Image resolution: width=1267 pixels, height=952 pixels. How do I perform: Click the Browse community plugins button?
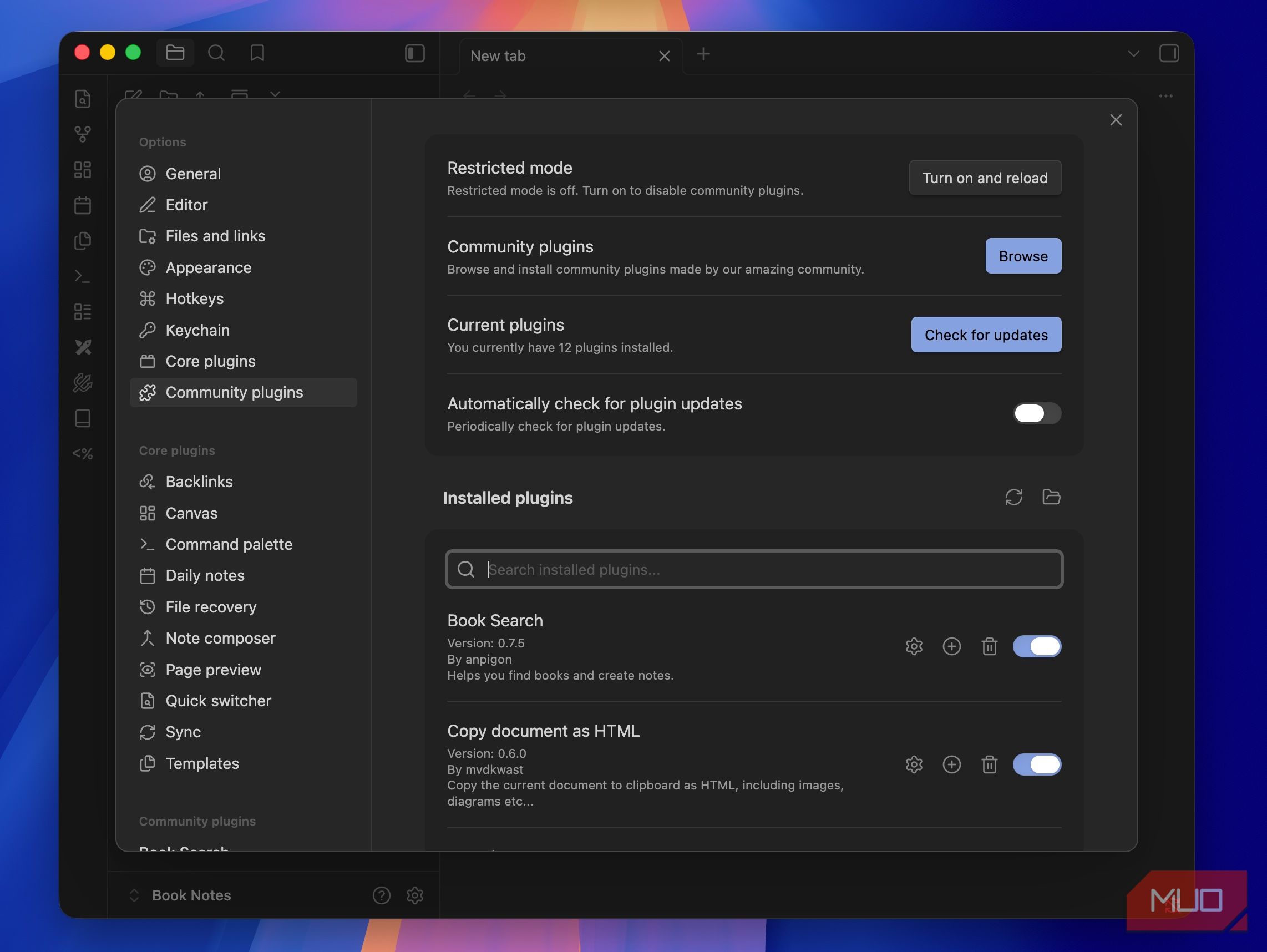[1023, 256]
